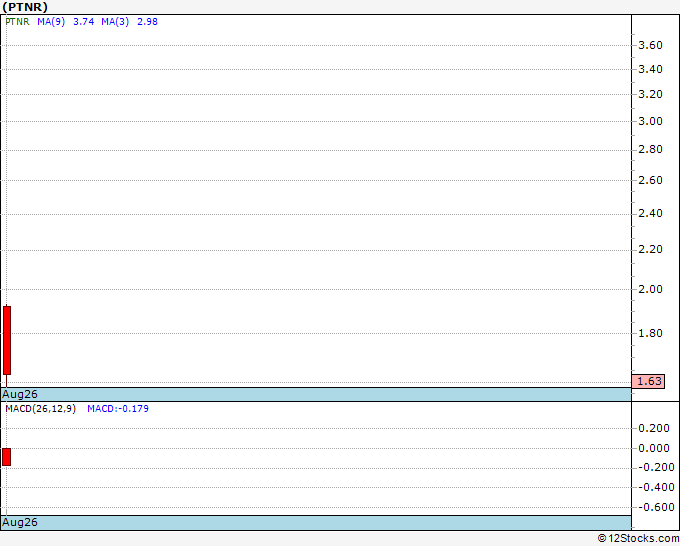Click the 2.00 price axis label
The height and width of the screenshot is (546, 680).
(x=651, y=289)
